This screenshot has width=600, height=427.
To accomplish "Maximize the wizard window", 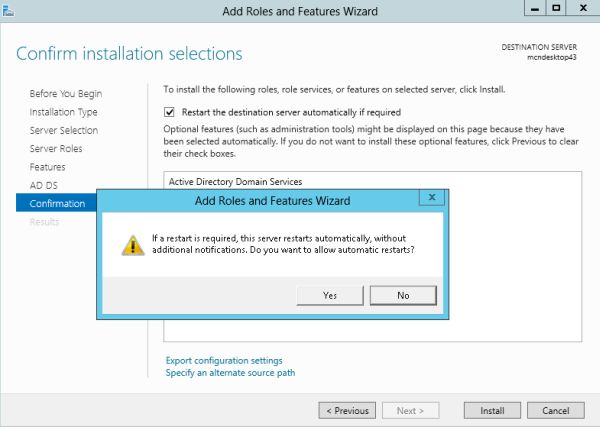I will pyautogui.click(x=555, y=9).
